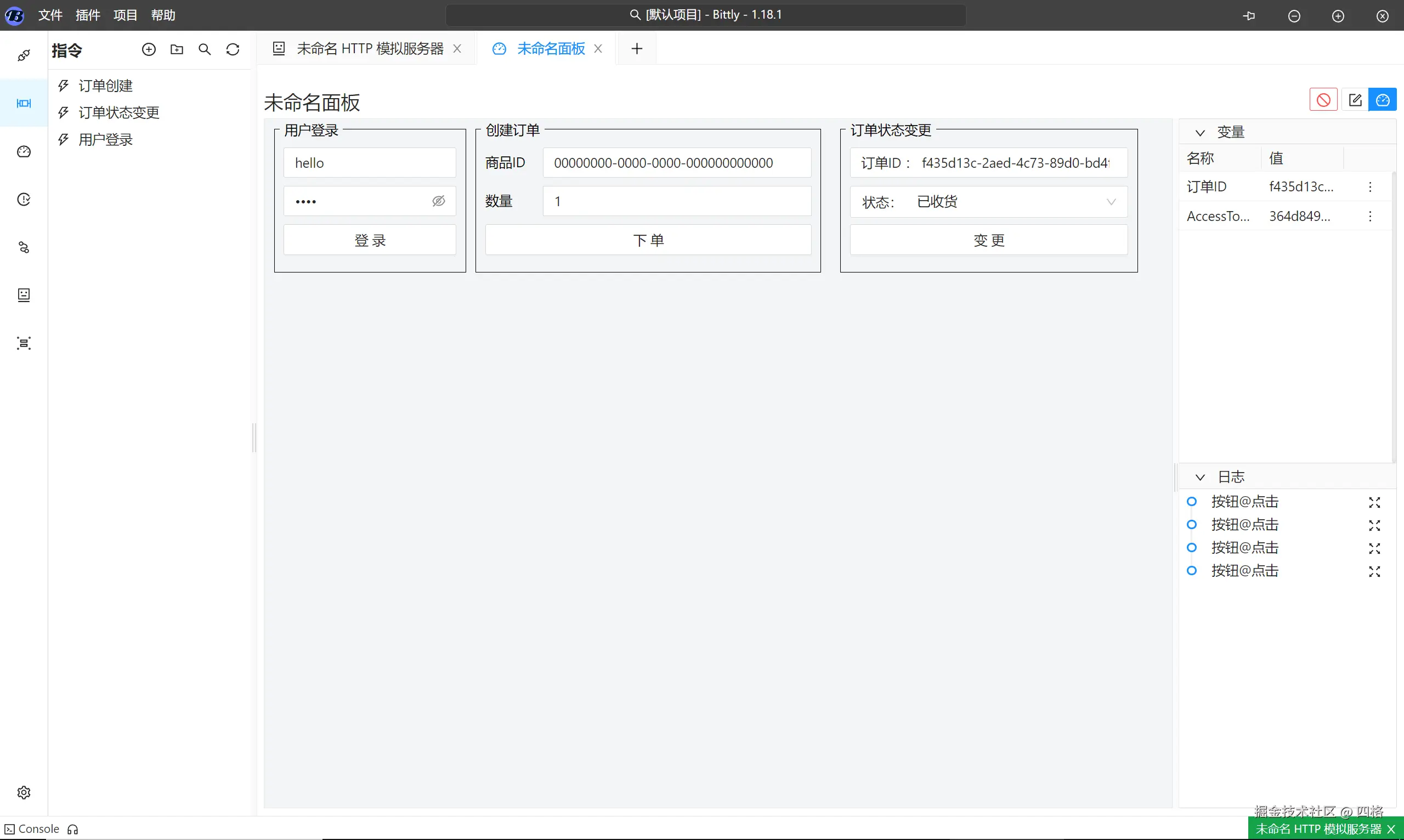This screenshot has width=1404, height=840.
Task: Open the workflow chain sidebar icon
Action: coord(24,247)
